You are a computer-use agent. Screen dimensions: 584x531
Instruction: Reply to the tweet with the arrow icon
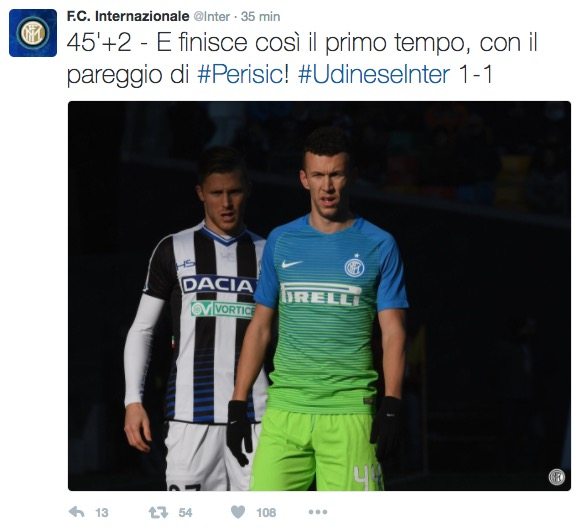click(77, 512)
